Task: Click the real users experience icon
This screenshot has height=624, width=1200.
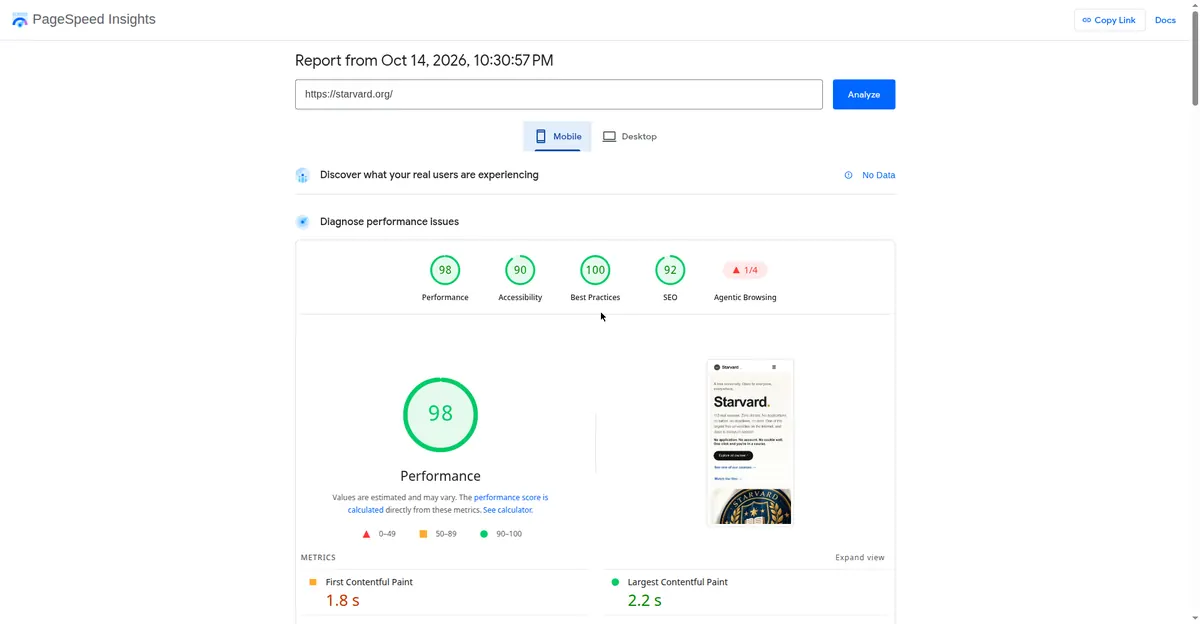Action: (x=303, y=175)
